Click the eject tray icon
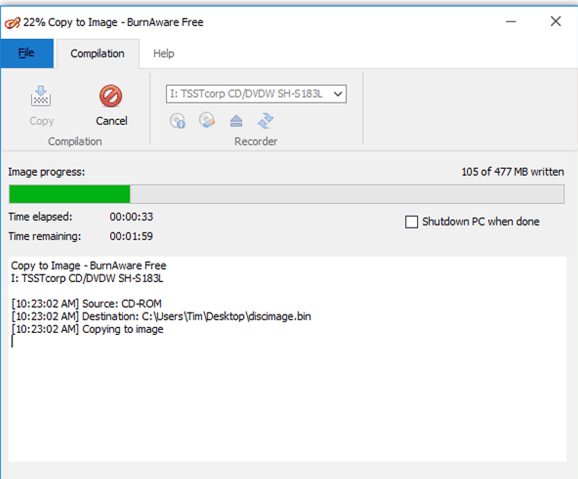This screenshot has height=479, width=578. tap(236, 121)
